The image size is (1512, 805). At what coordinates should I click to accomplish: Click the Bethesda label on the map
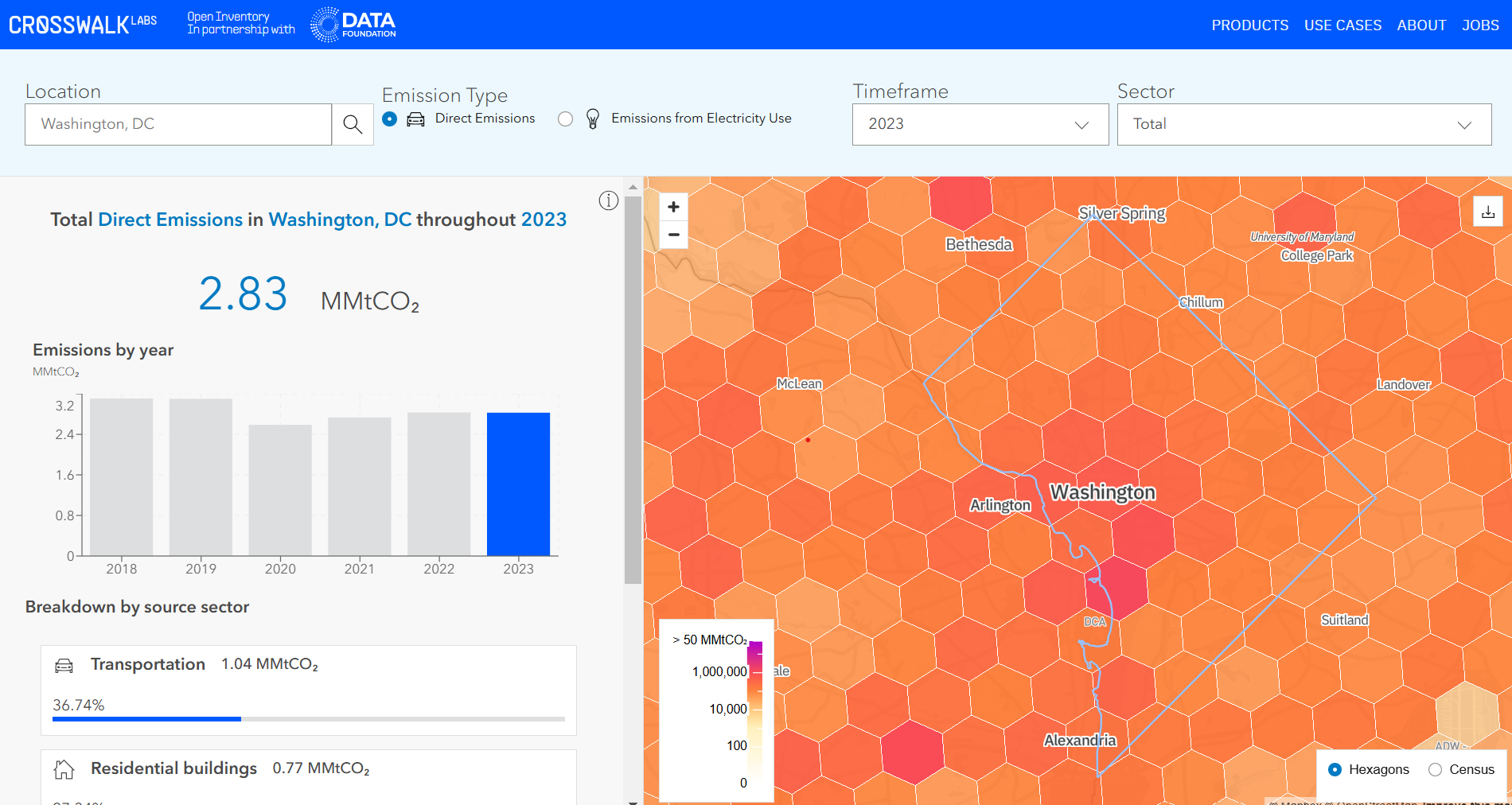pyautogui.click(x=979, y=244)
